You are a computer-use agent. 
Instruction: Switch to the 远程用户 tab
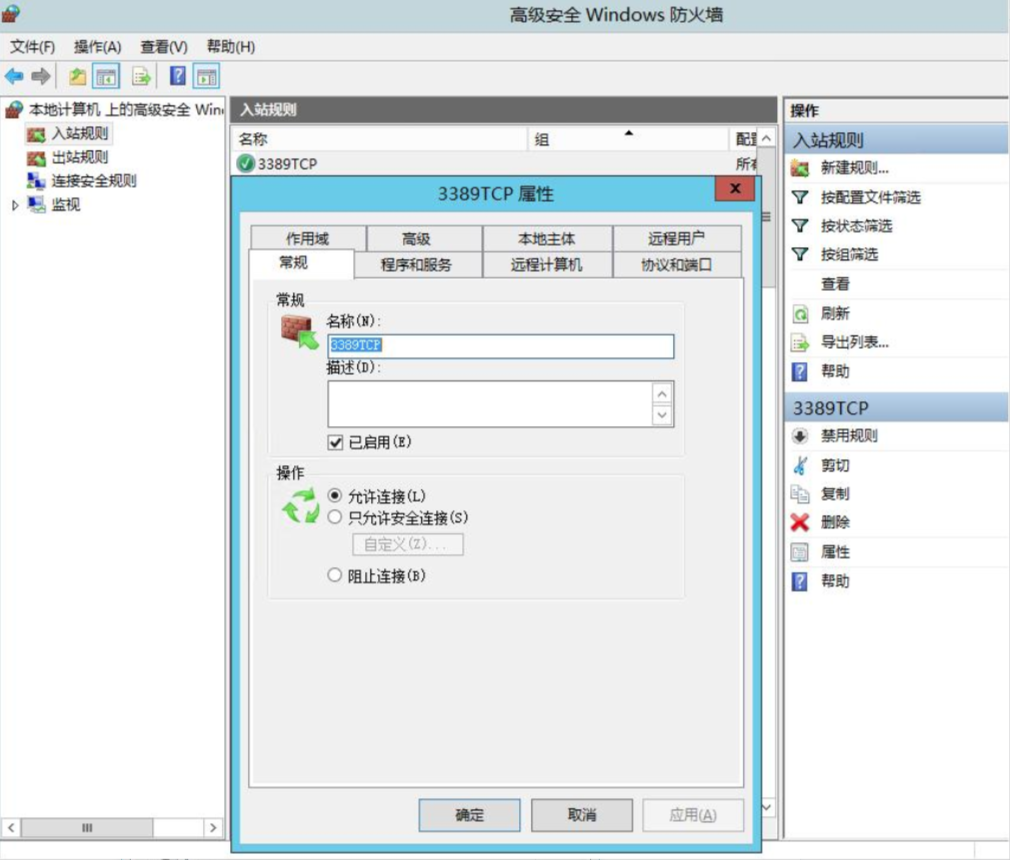coord(676,239)
